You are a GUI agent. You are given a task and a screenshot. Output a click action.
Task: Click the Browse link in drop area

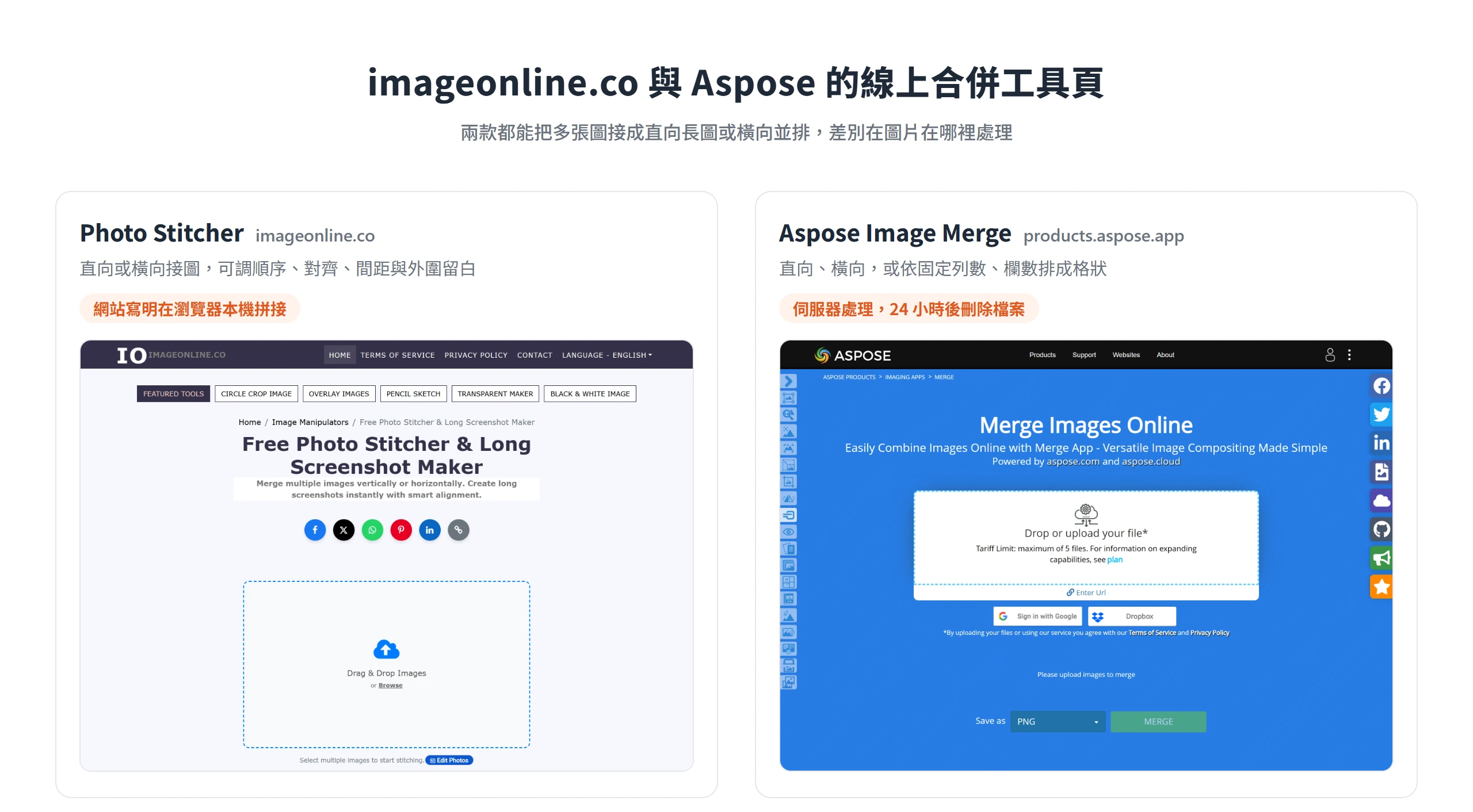[391, 685]
